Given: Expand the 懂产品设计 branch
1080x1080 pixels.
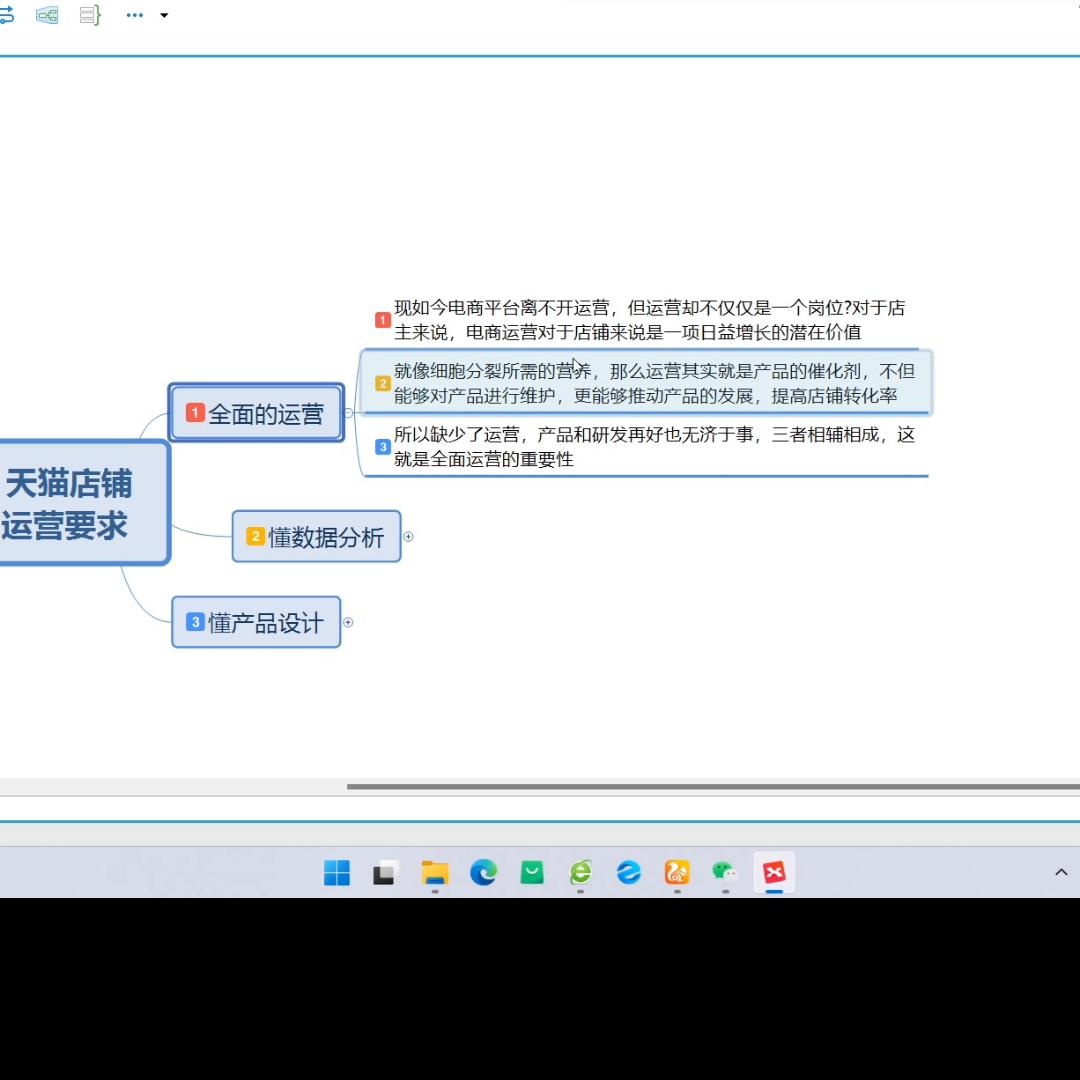Looking at the screenshot, I should 348,622.
